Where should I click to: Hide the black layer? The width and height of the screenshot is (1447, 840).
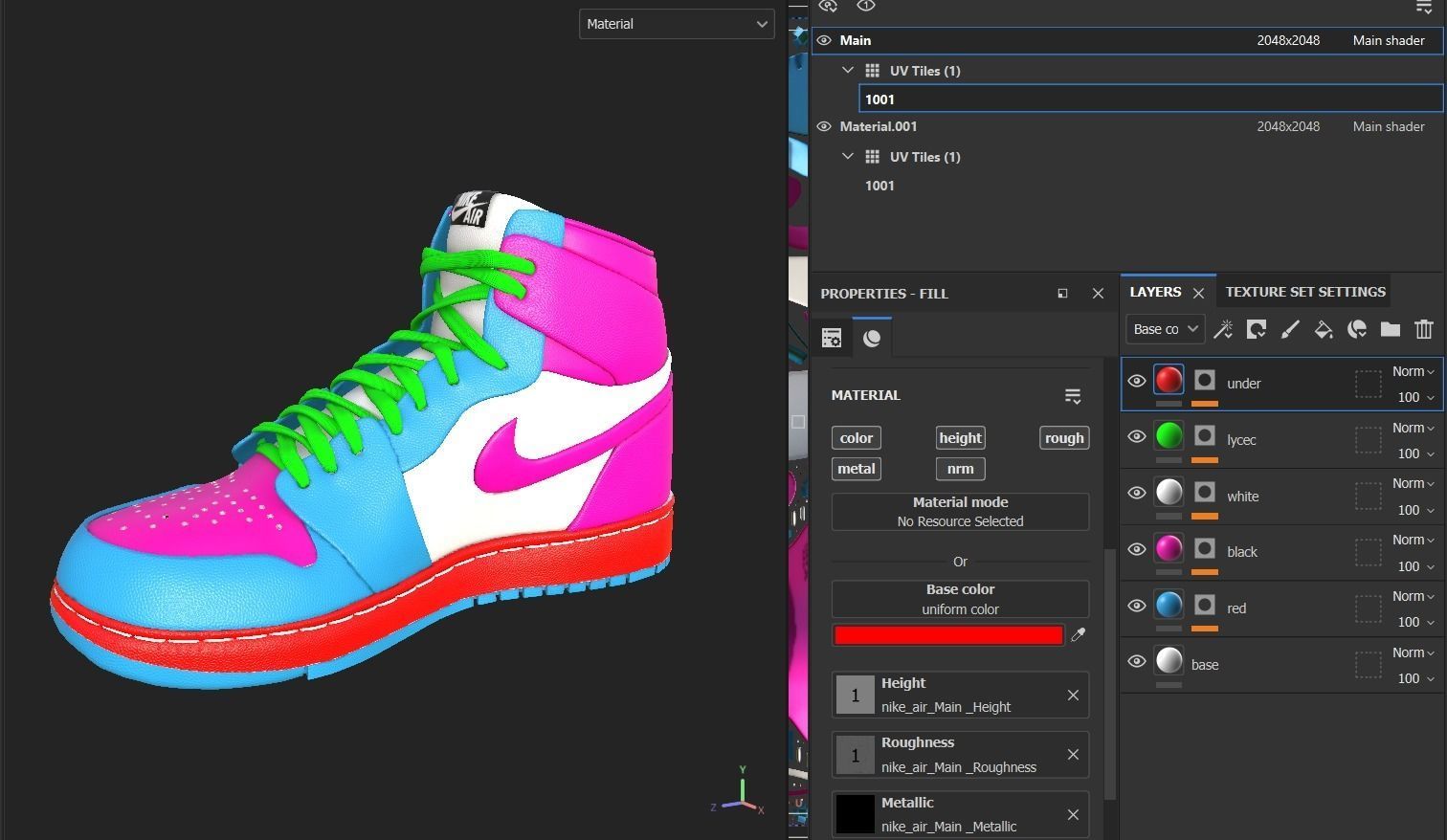tap(1137, 549)
